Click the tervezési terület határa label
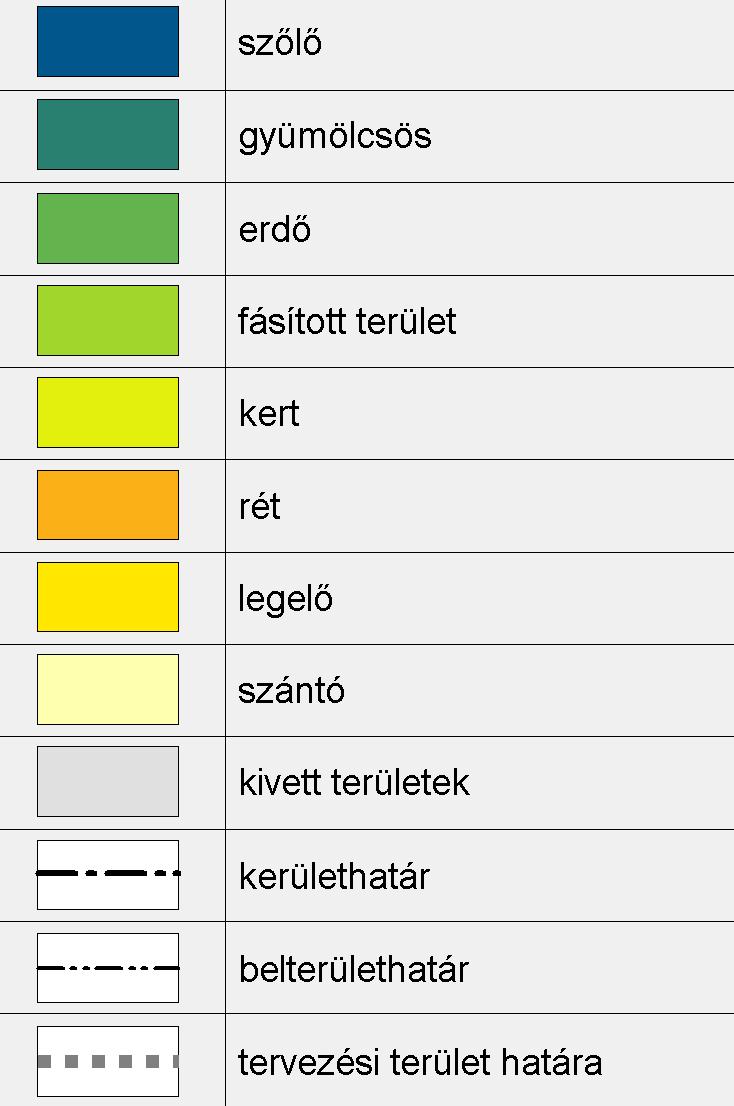 pos(420,1062)
